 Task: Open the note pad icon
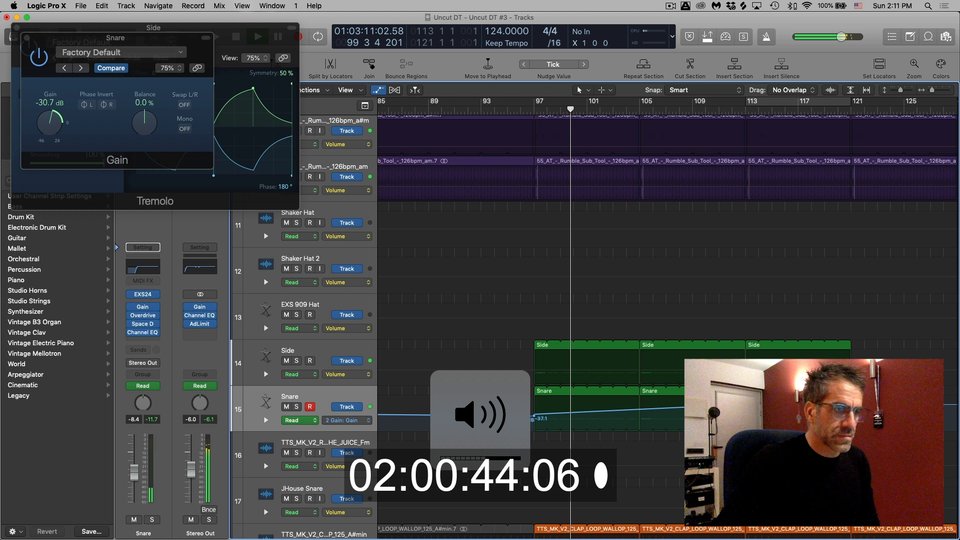[910, 37]
